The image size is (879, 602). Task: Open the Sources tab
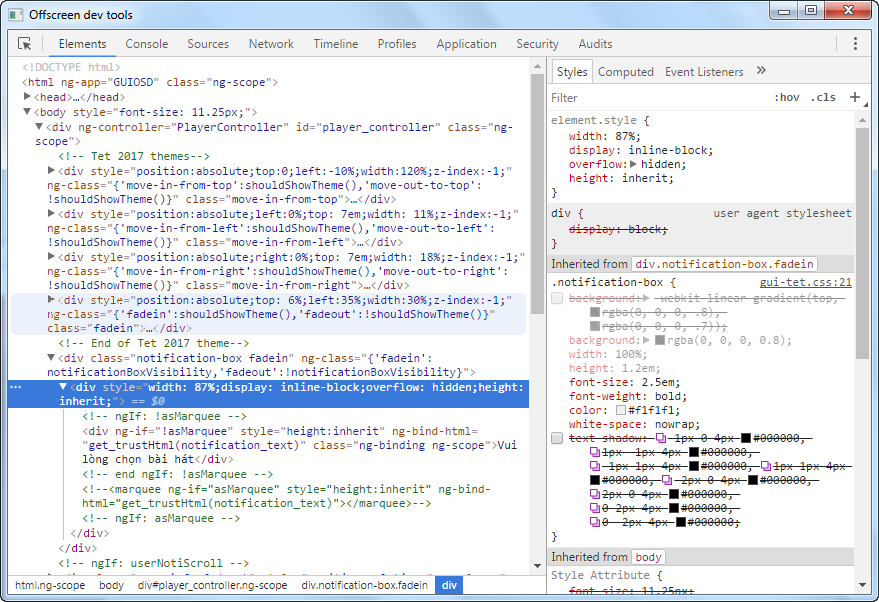(208, 44)
